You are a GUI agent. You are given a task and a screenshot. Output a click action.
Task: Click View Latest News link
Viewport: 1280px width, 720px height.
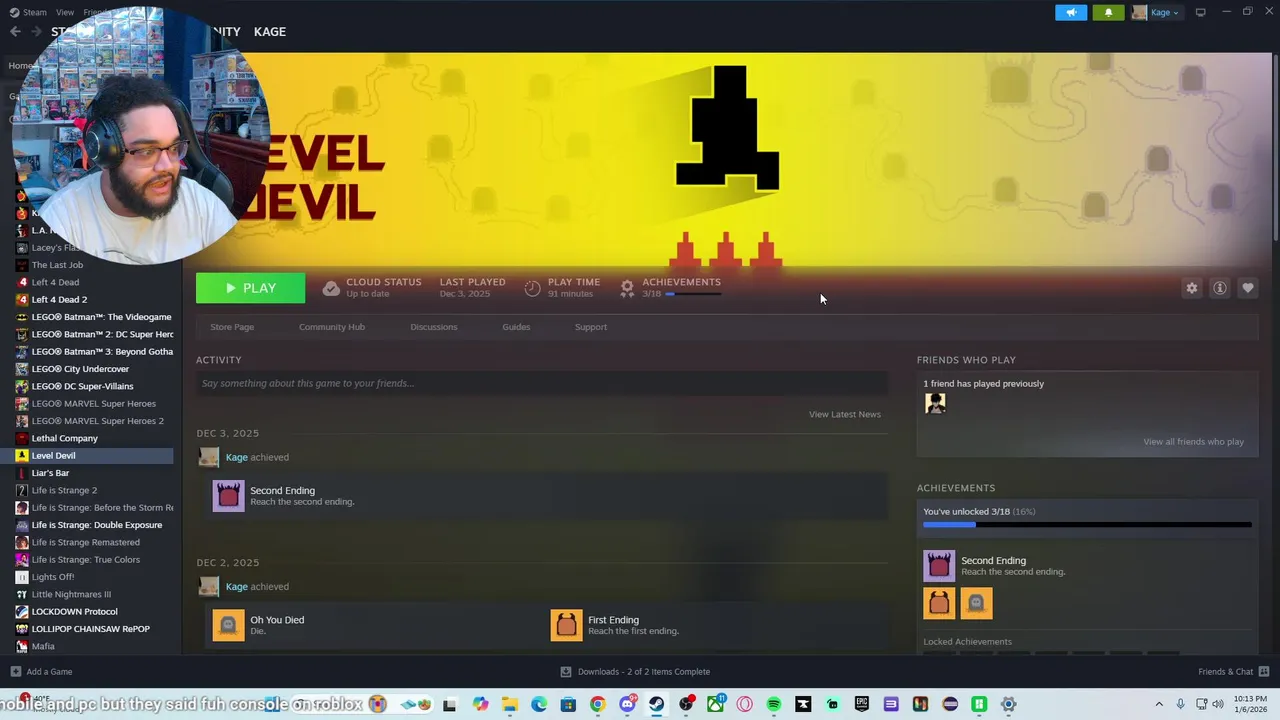845,414
